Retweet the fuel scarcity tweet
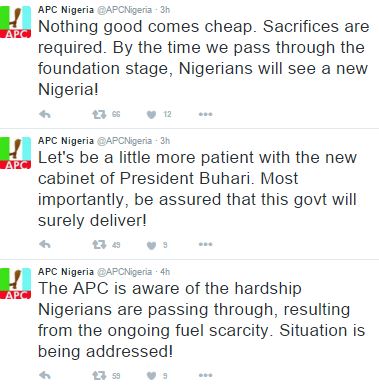 (99, 376)
